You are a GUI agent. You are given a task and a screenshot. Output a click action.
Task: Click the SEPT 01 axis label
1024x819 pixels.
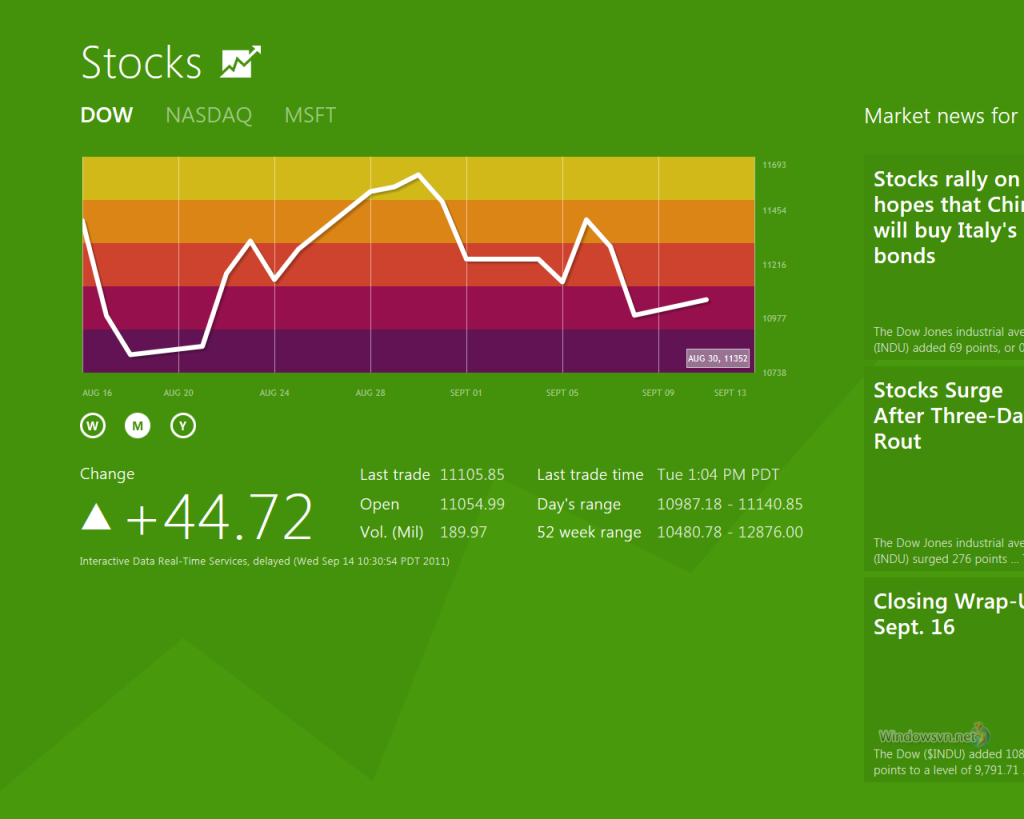click(466, 393)
